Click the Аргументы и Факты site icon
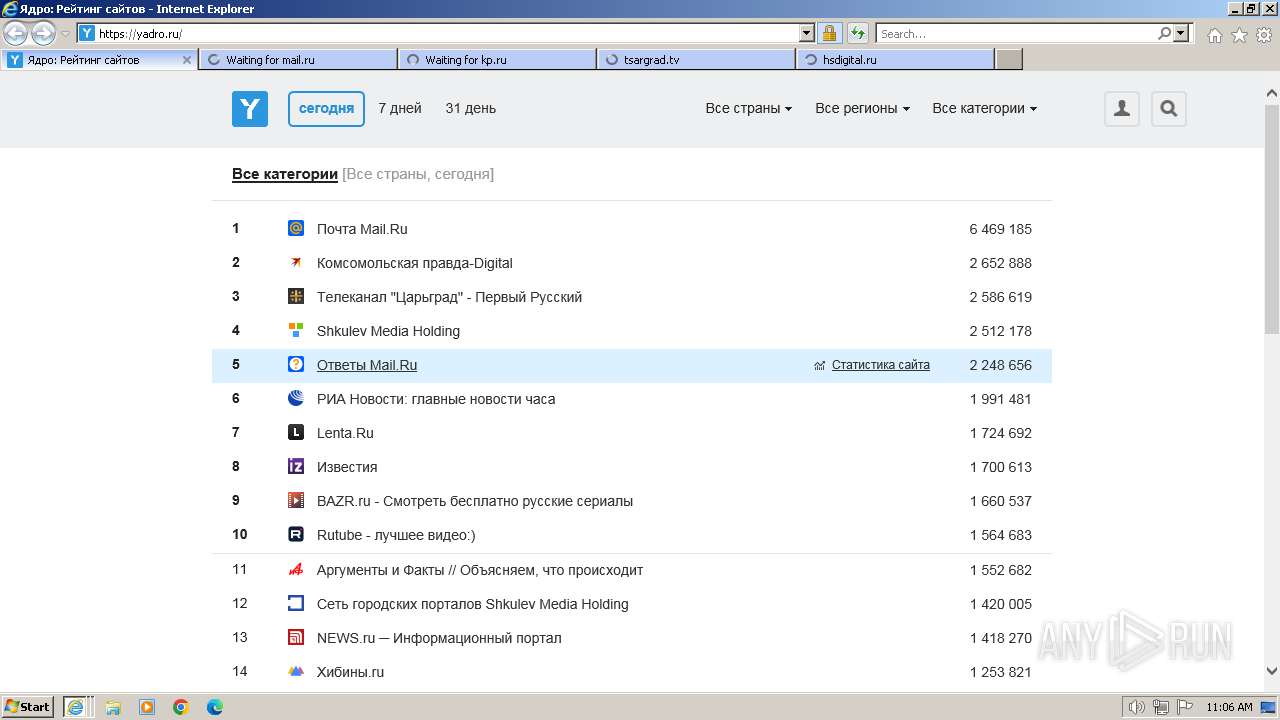Image resolution: width=1280 pixels, height=720 pixels. (296, 569)
